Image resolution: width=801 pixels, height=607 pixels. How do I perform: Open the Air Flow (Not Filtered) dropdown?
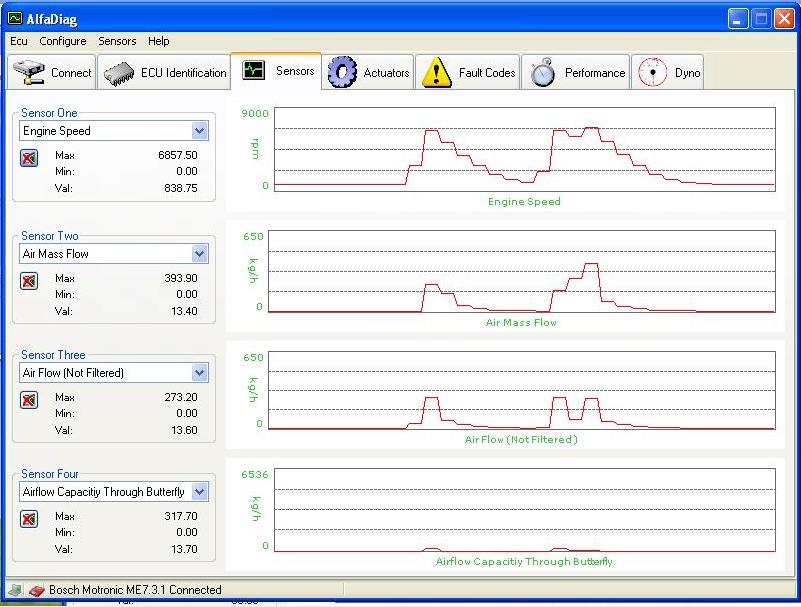tap(199, 373)
